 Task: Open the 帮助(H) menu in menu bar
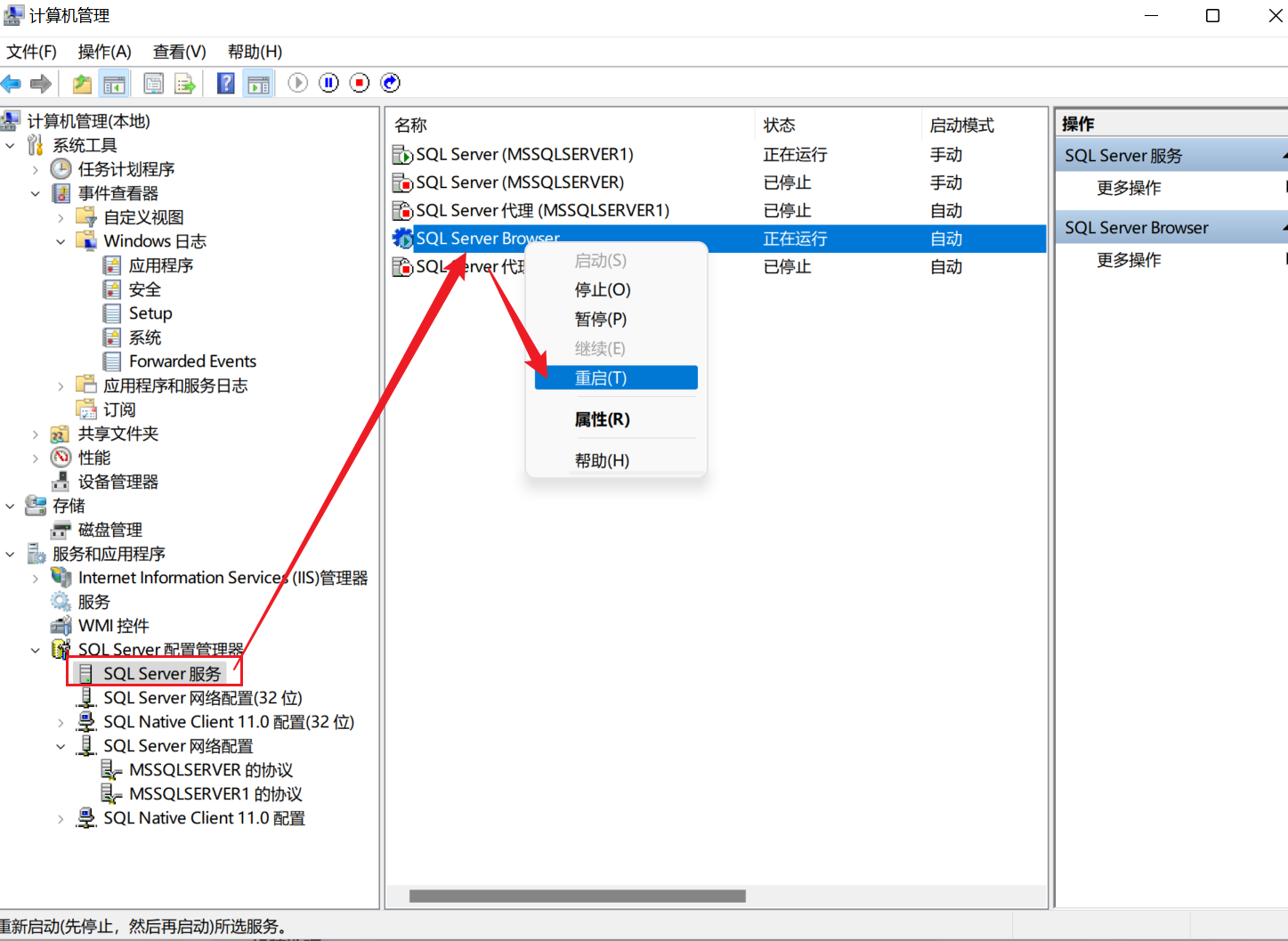pyautogui.click(x=255, y=52)
